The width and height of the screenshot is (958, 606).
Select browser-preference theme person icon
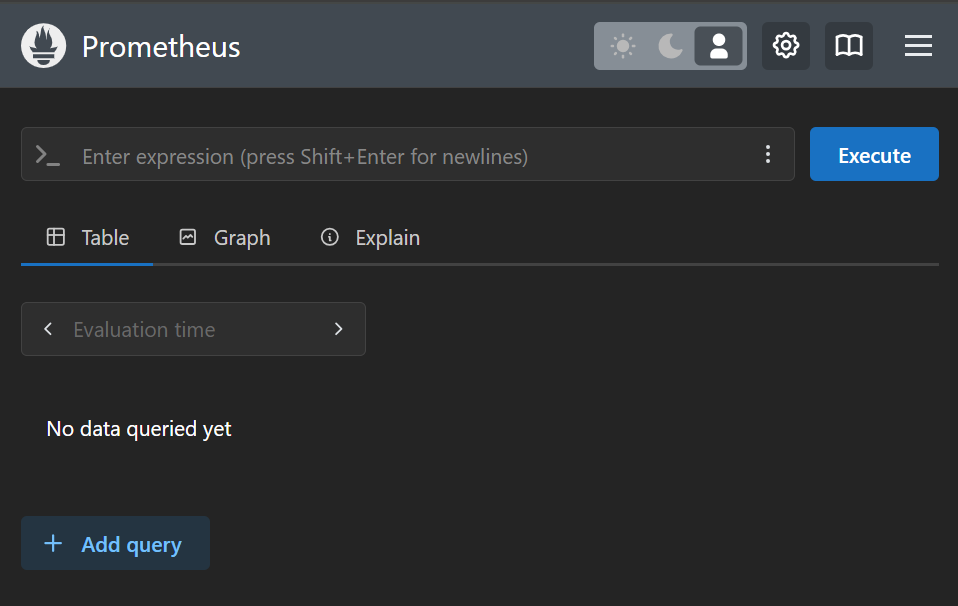pos(718,46)
